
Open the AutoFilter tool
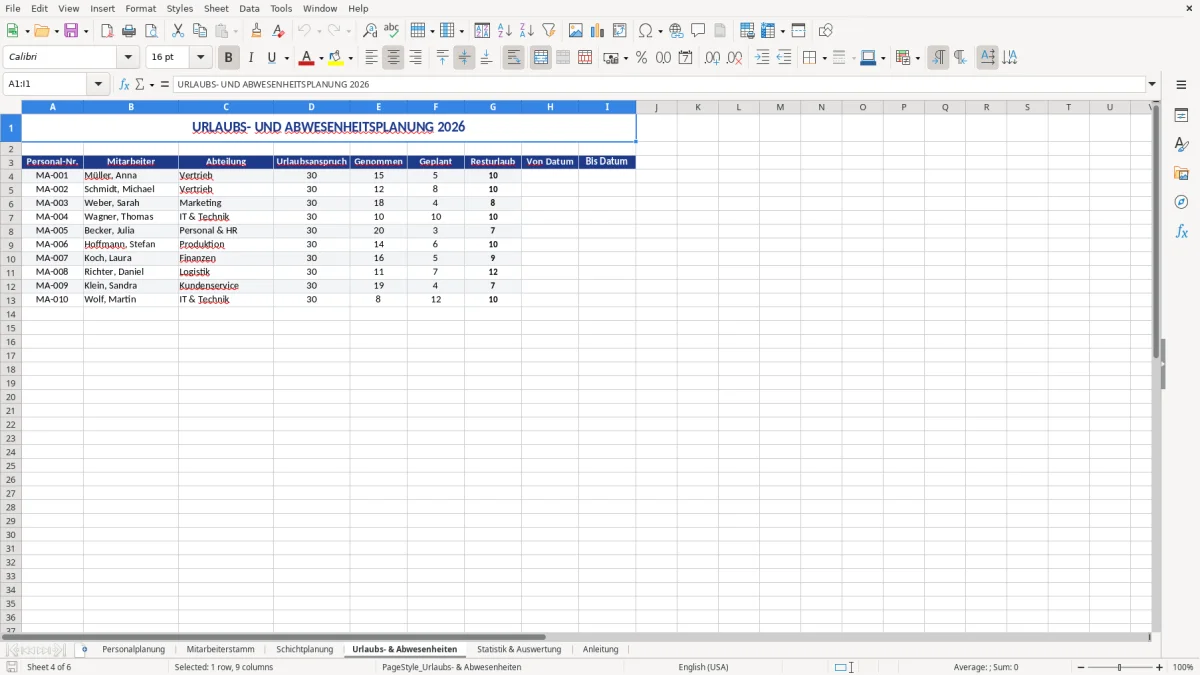coord(548,30)
